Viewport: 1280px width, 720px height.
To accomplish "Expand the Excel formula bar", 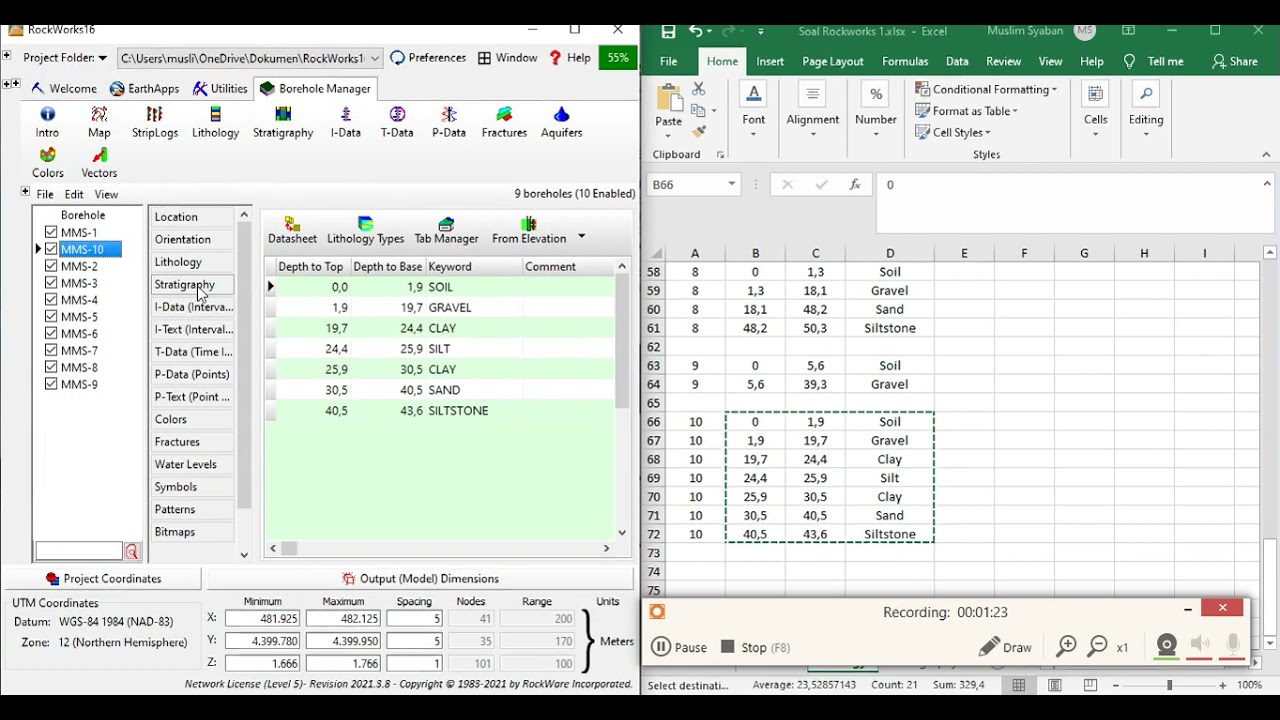I will coord(1267,184).
